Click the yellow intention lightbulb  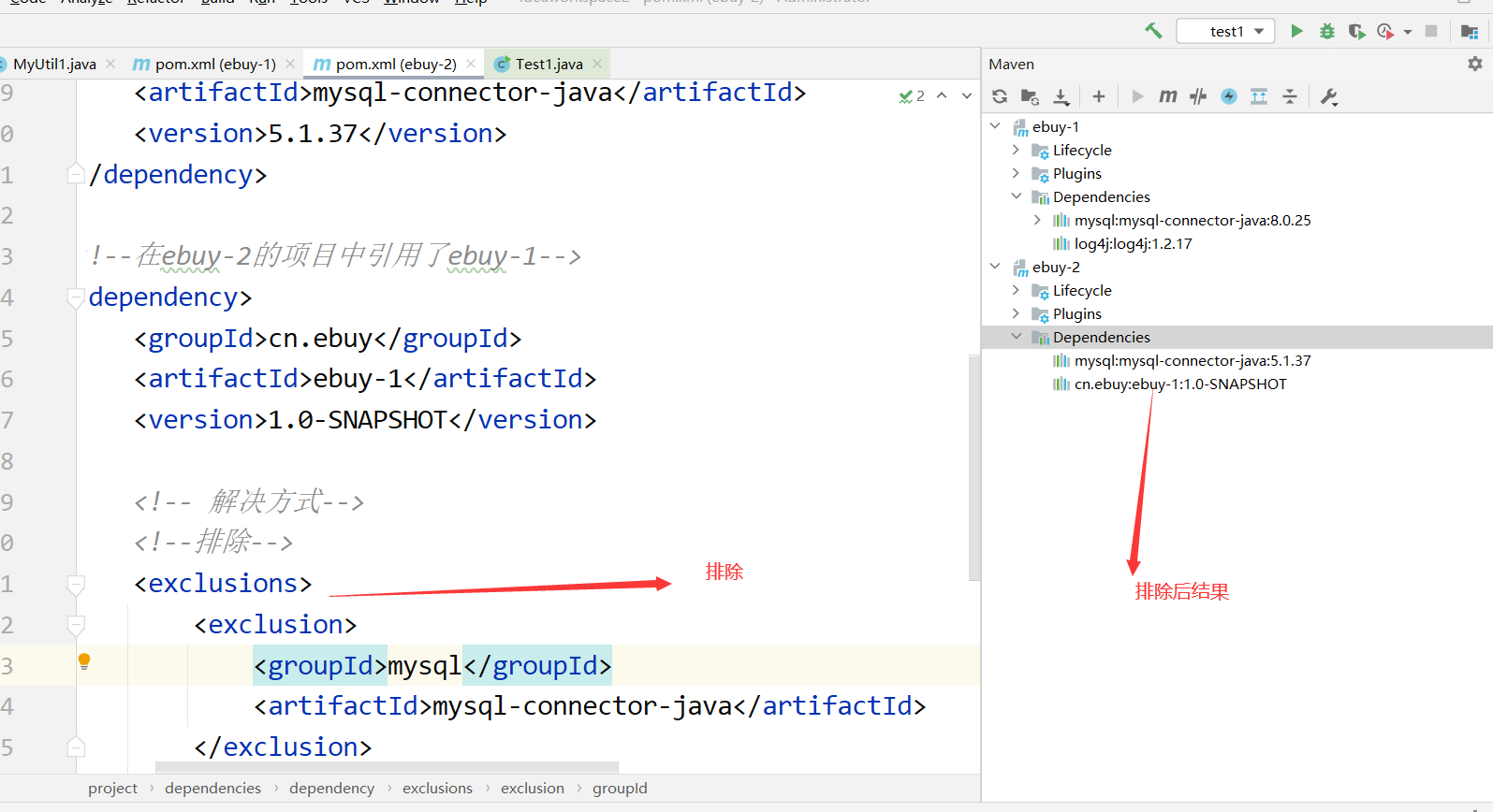click(84, 662)
